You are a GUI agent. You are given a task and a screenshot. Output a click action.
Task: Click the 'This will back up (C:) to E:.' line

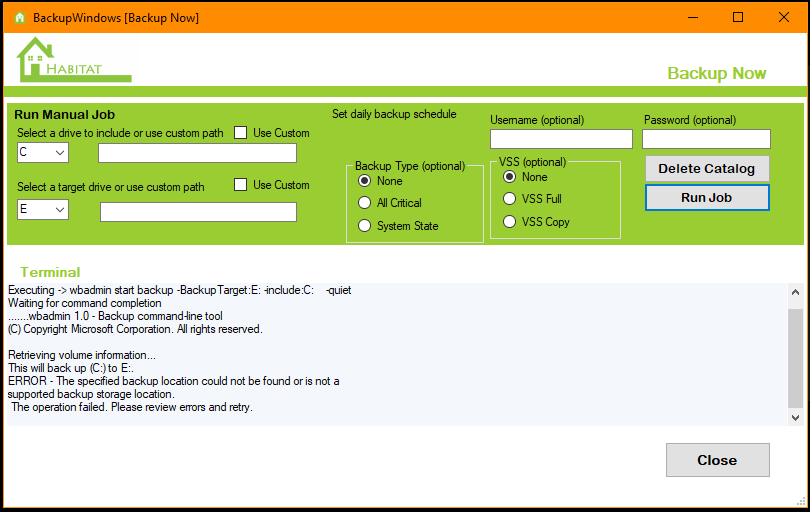click(71, 368)
